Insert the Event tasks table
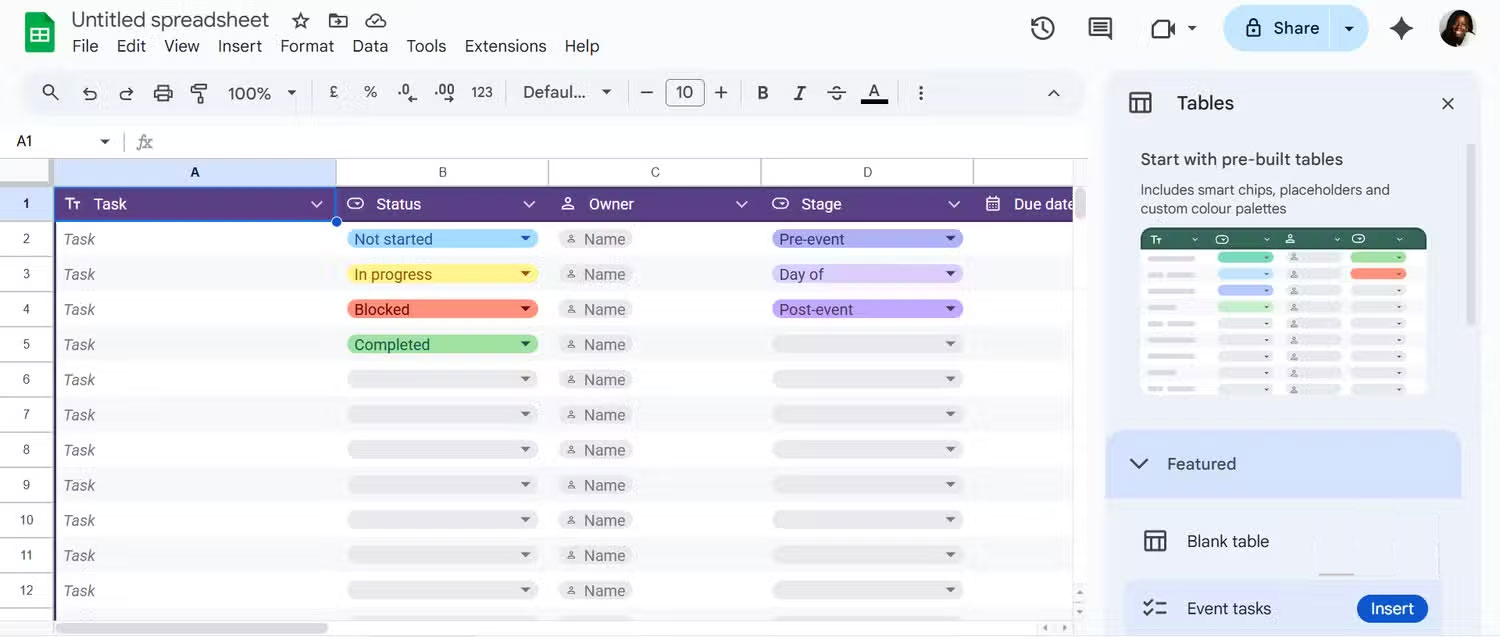This screenshot has width=1500, height=637. point(1391,608)
